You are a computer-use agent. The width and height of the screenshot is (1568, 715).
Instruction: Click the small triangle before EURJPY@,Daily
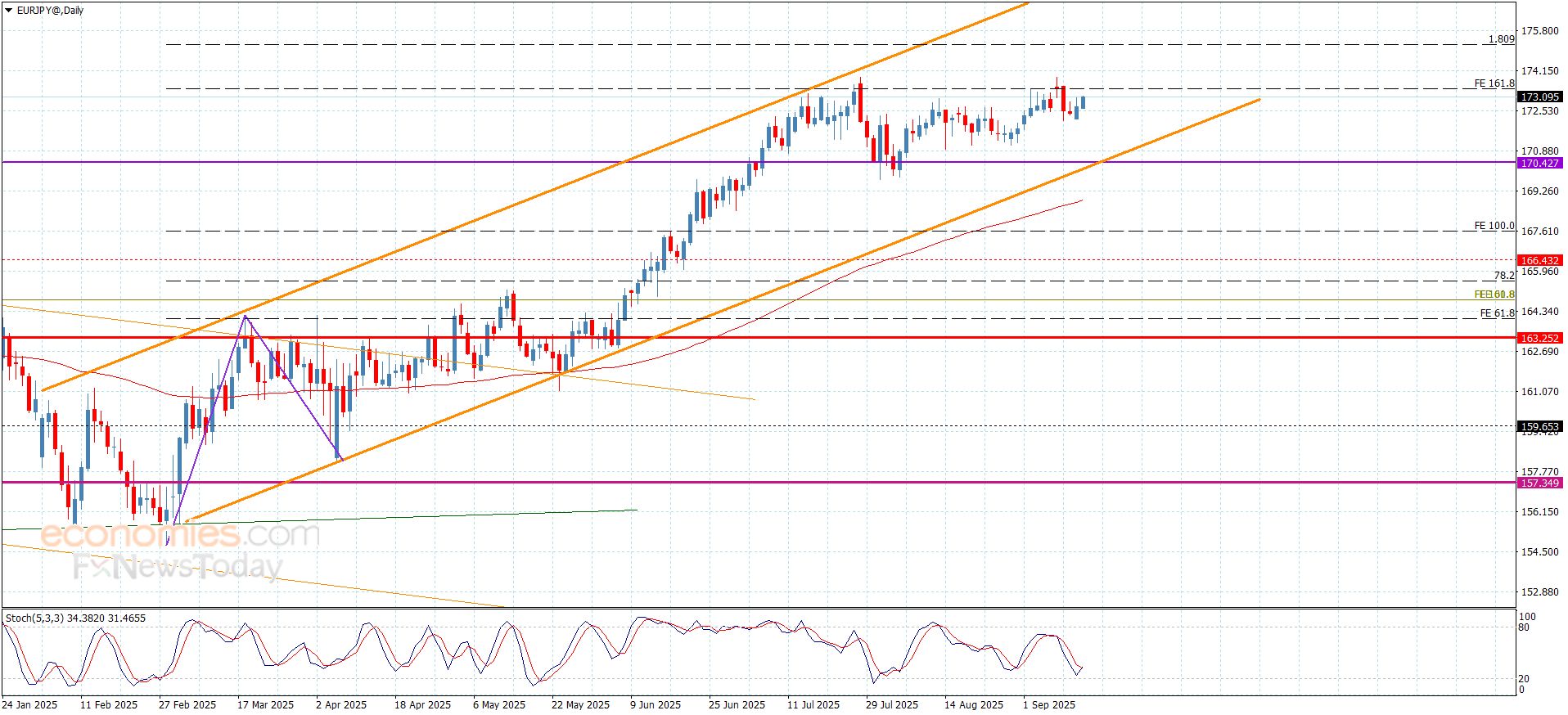point(9,11)
